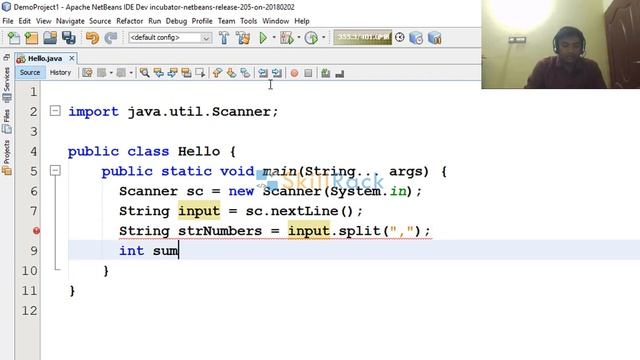Viewport: 640px width, 360px height.
Task: Click the Find Next Occurrence icon
Action: pyautogui.click(x=172, y=73)
